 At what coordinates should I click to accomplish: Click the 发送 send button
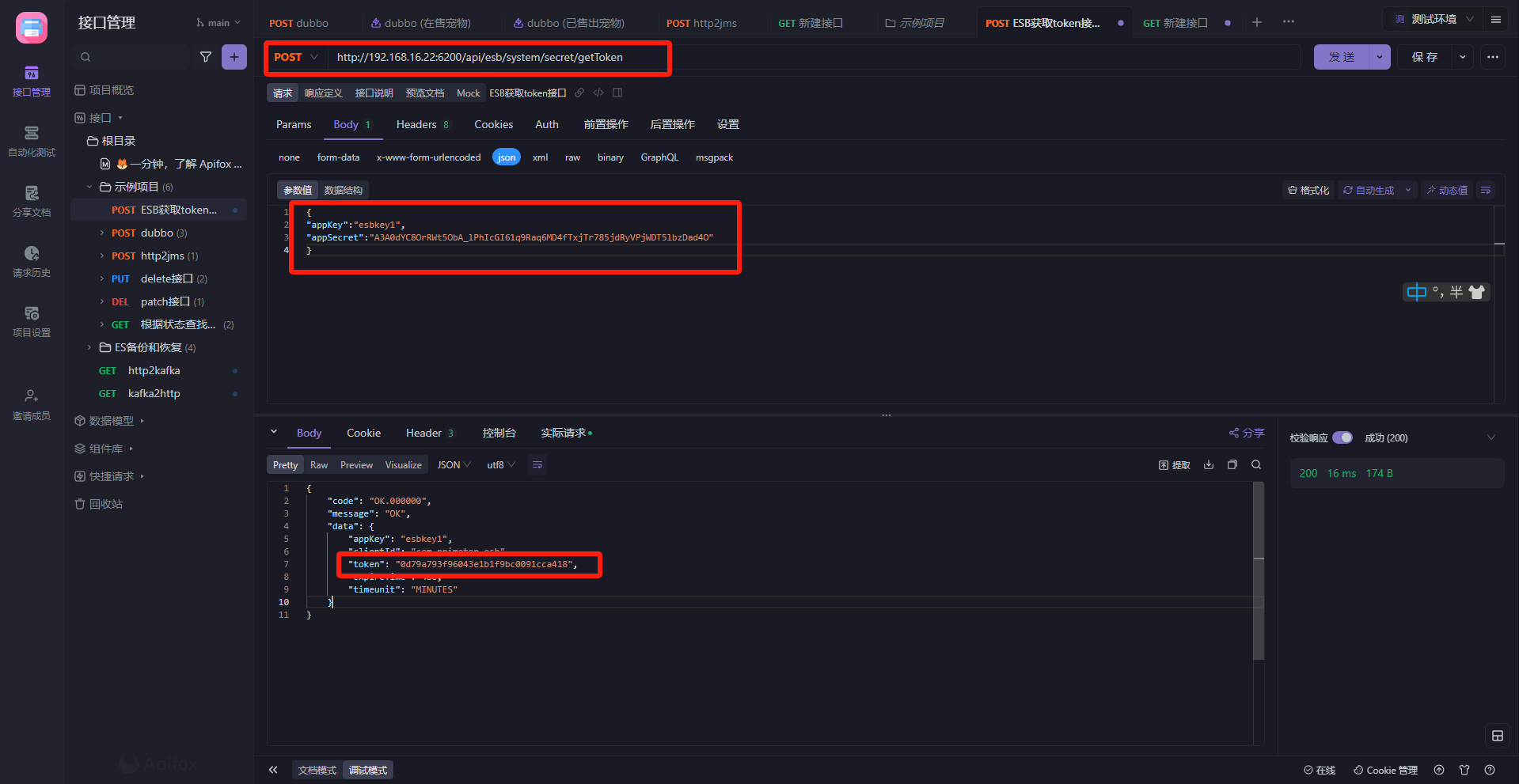(x=1342, y=57)
